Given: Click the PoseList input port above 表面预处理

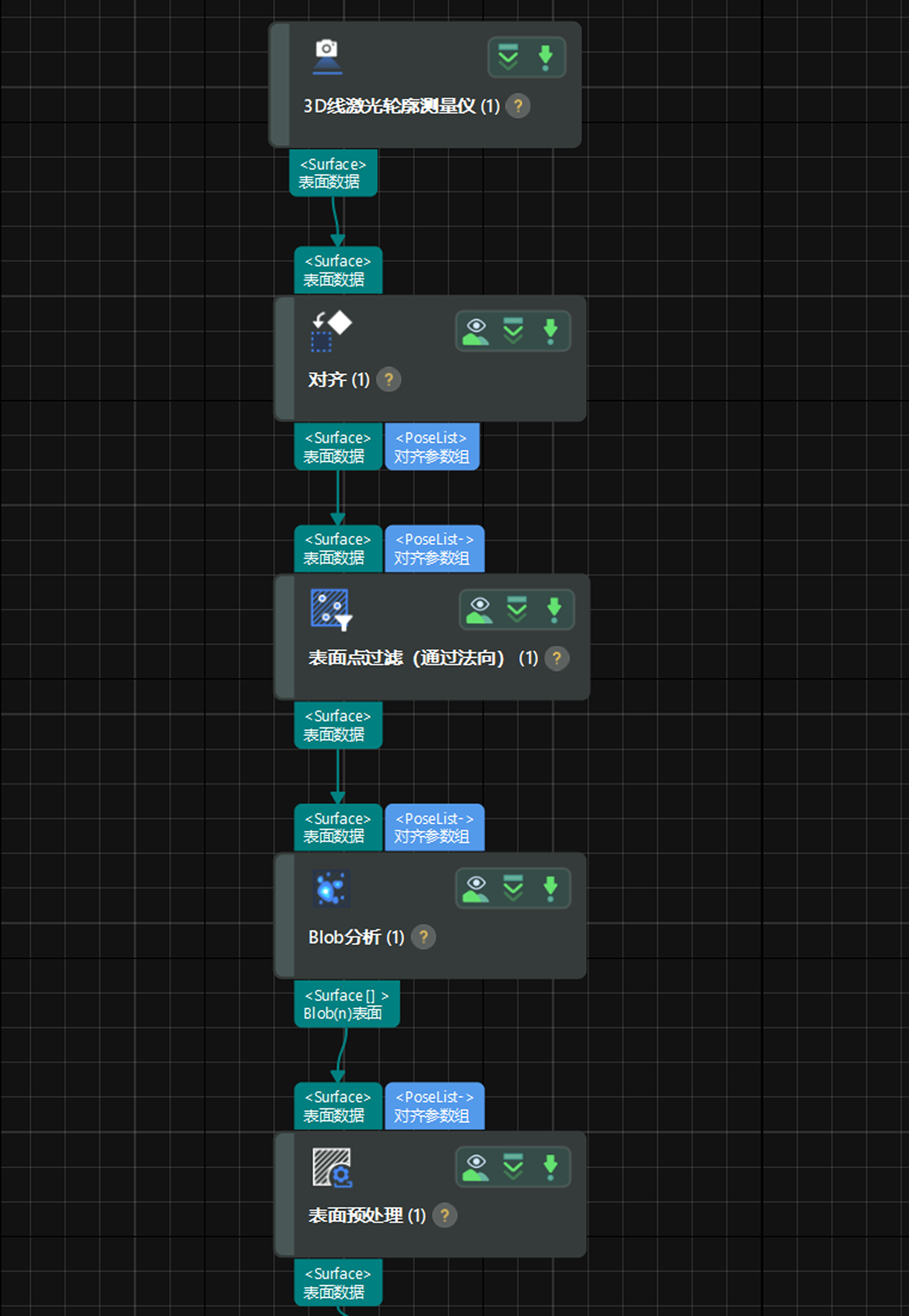Looking at the screenshot, I should click(434, 1106).
